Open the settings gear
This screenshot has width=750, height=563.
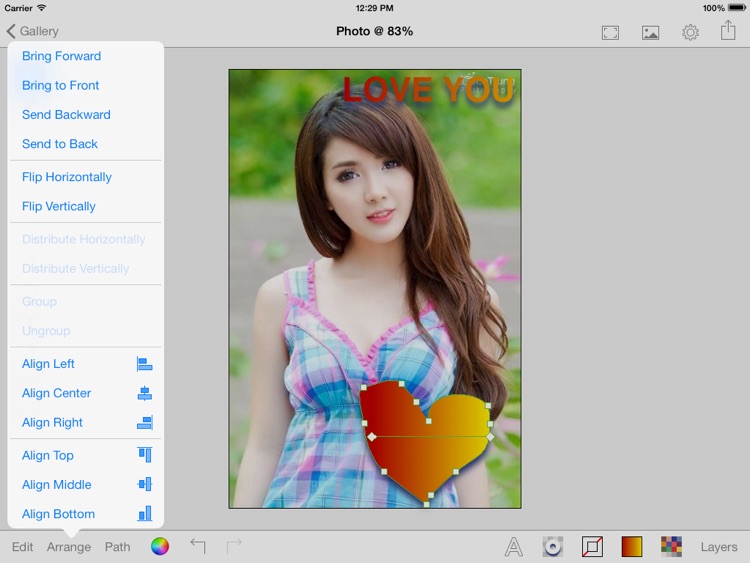[x=690, y=32]
